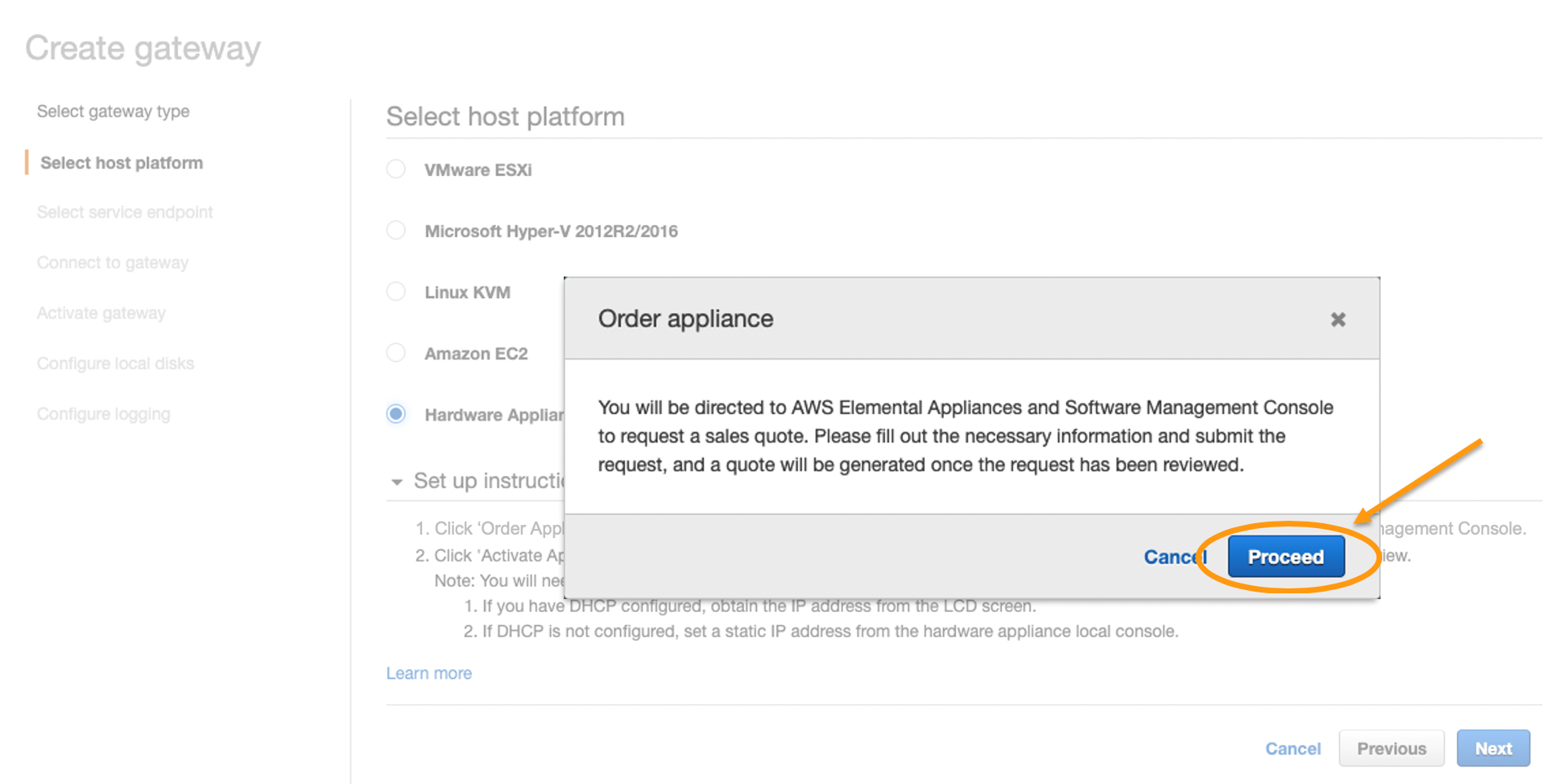Open the Configure local disks step
Screen dimensions: 1568x784
[115, 363]
